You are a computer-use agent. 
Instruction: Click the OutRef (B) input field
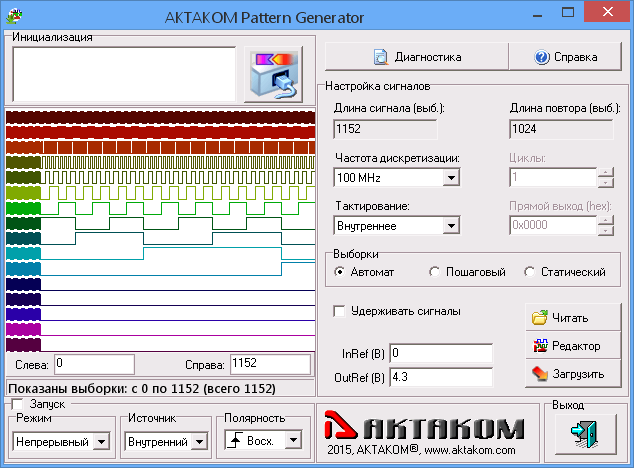click(x=441, y=377)
